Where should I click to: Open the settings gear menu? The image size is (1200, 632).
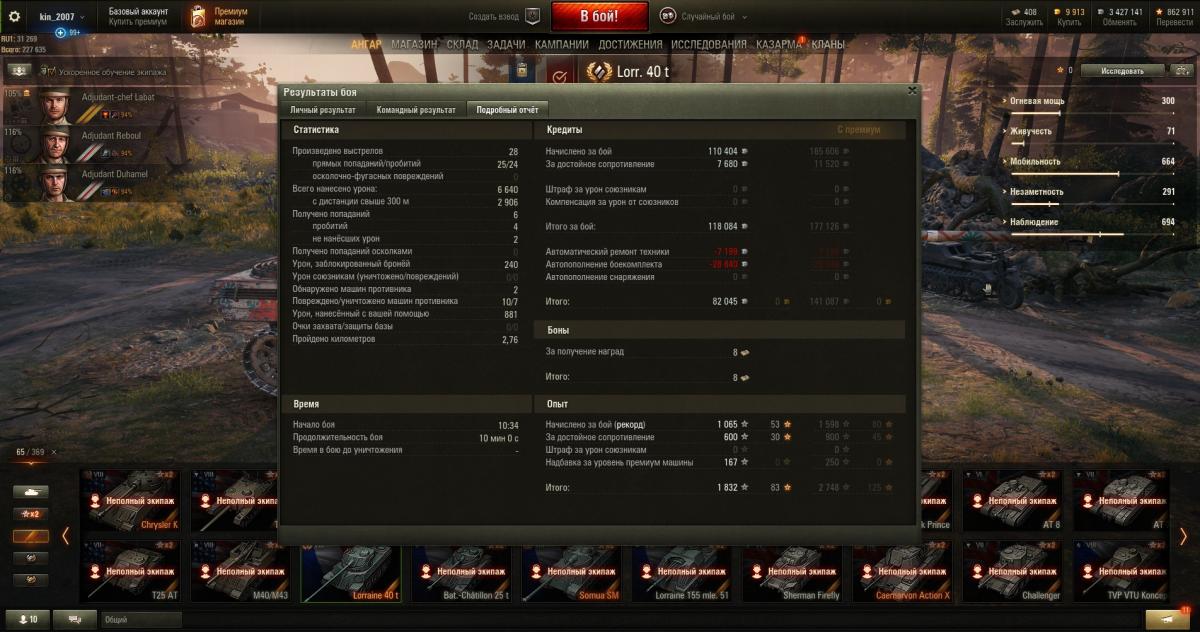point(14,17)
